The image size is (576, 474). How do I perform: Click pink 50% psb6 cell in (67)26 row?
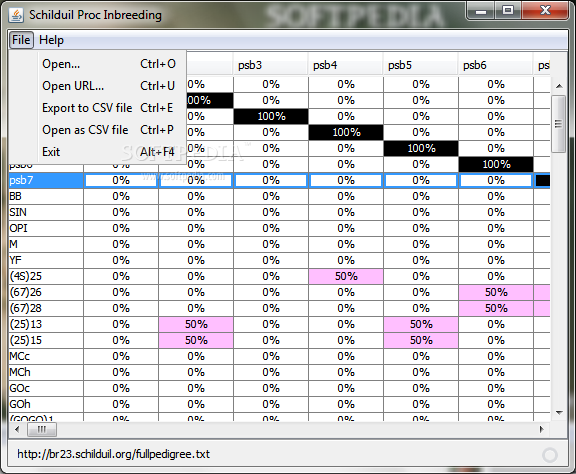click(496, 292)
